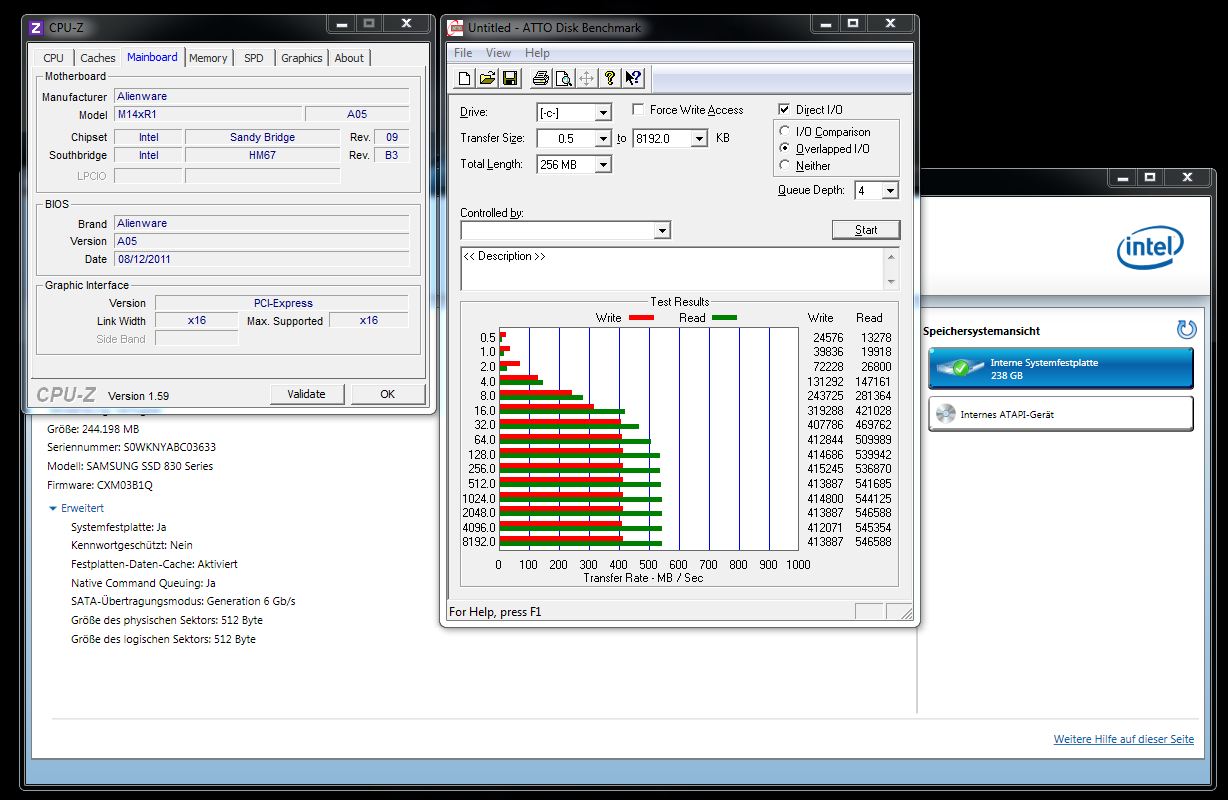Viewport: 1228px width, 800px height.
Task: Click the Open folder icon in ATTO toolbar
Action: pyautogui.click(x=487, y=78)
